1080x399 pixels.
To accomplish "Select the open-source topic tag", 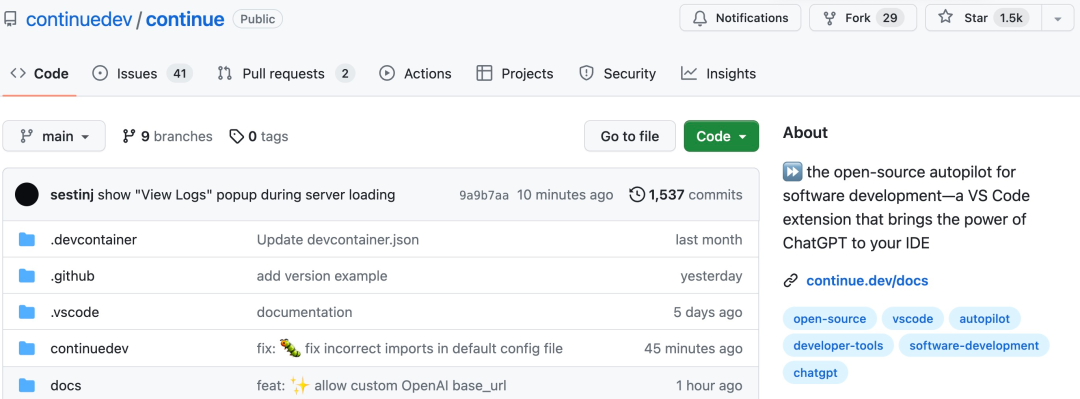I will [x=830, y=318].
